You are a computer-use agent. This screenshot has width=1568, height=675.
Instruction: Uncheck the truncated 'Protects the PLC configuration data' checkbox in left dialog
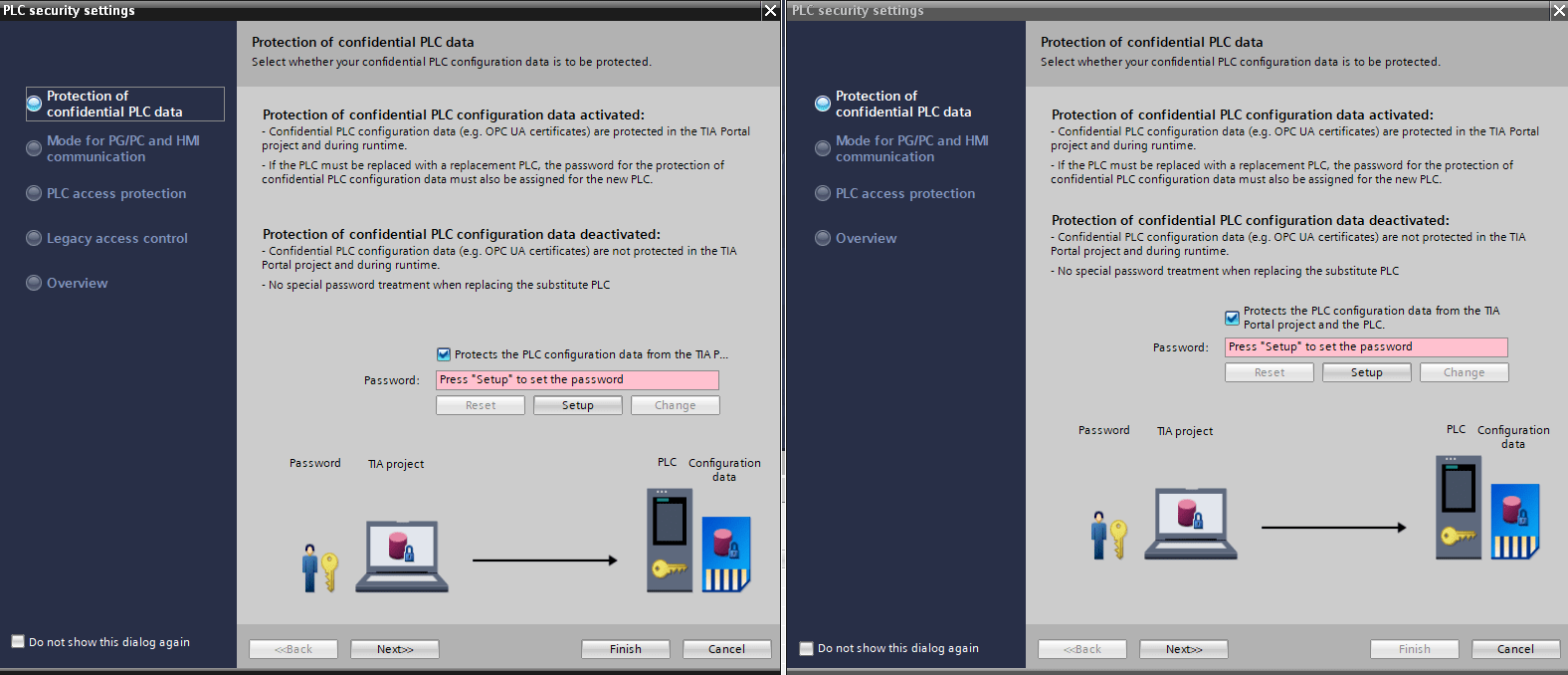(444, 354)
